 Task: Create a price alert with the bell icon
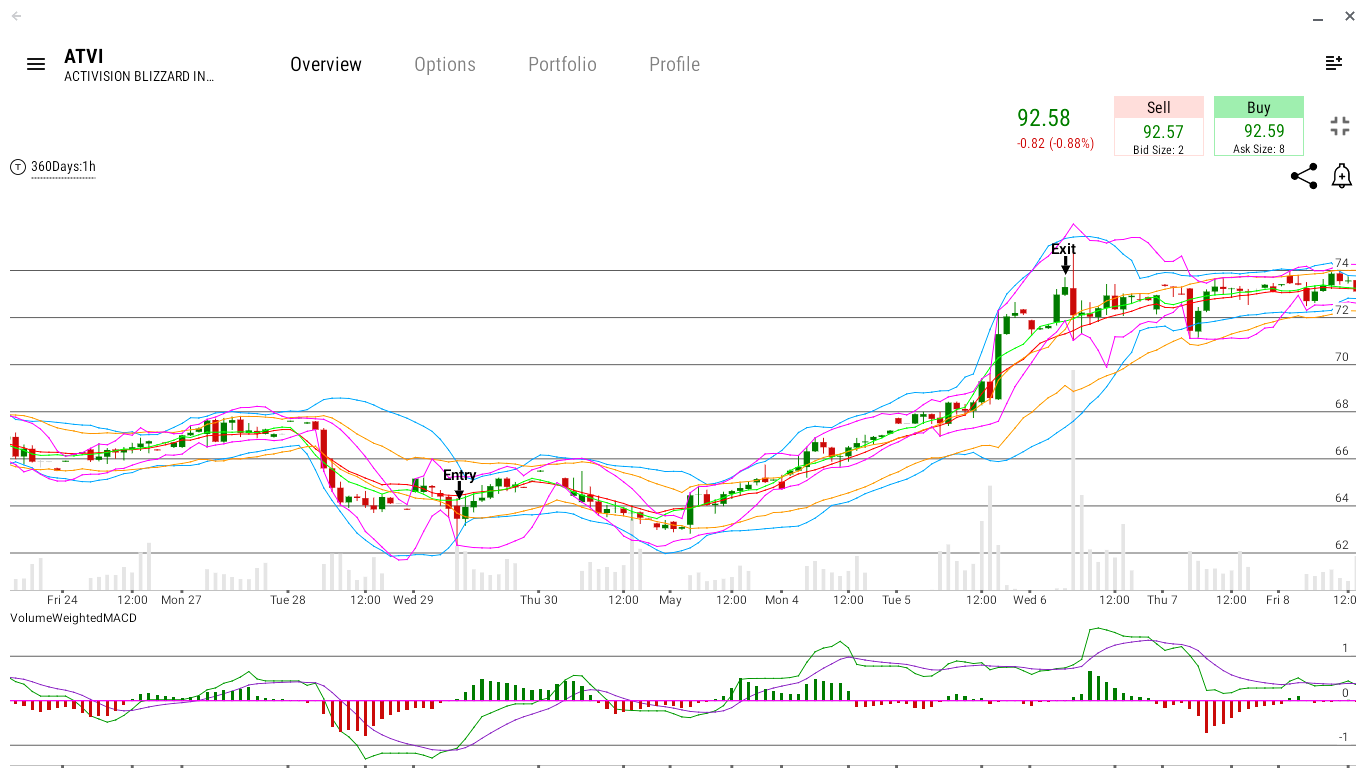(x=1342, y=177)
